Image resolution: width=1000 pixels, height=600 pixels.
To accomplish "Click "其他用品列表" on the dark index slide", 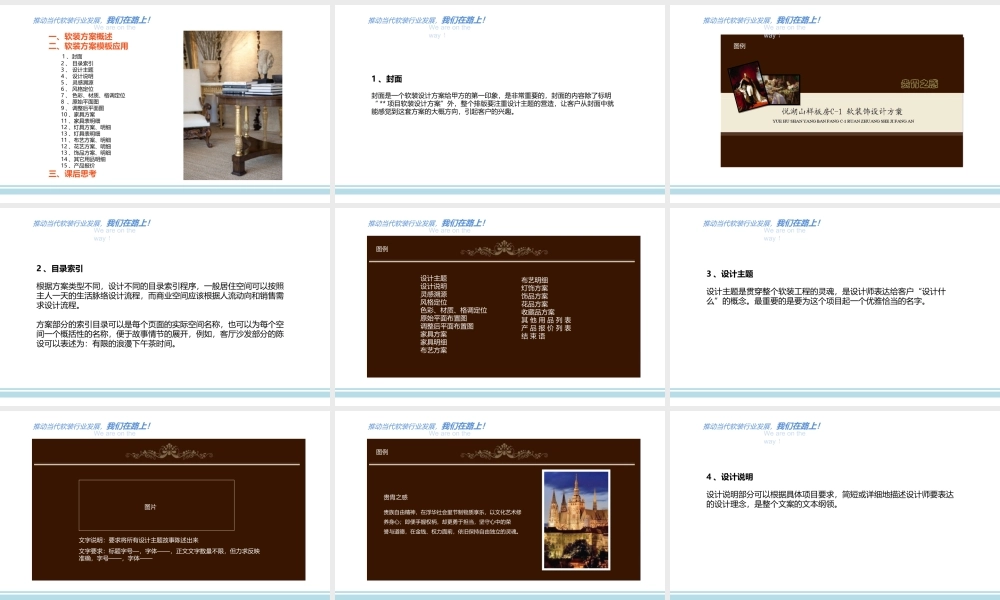I will click(x=546, y=320).
